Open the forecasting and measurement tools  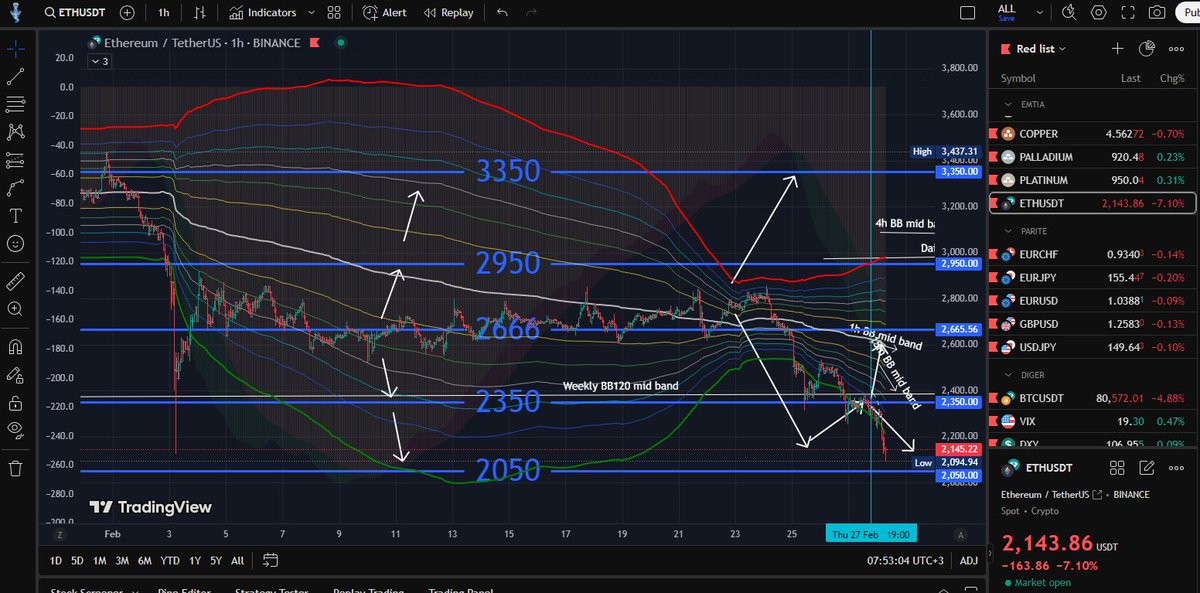tap(15, 160)
